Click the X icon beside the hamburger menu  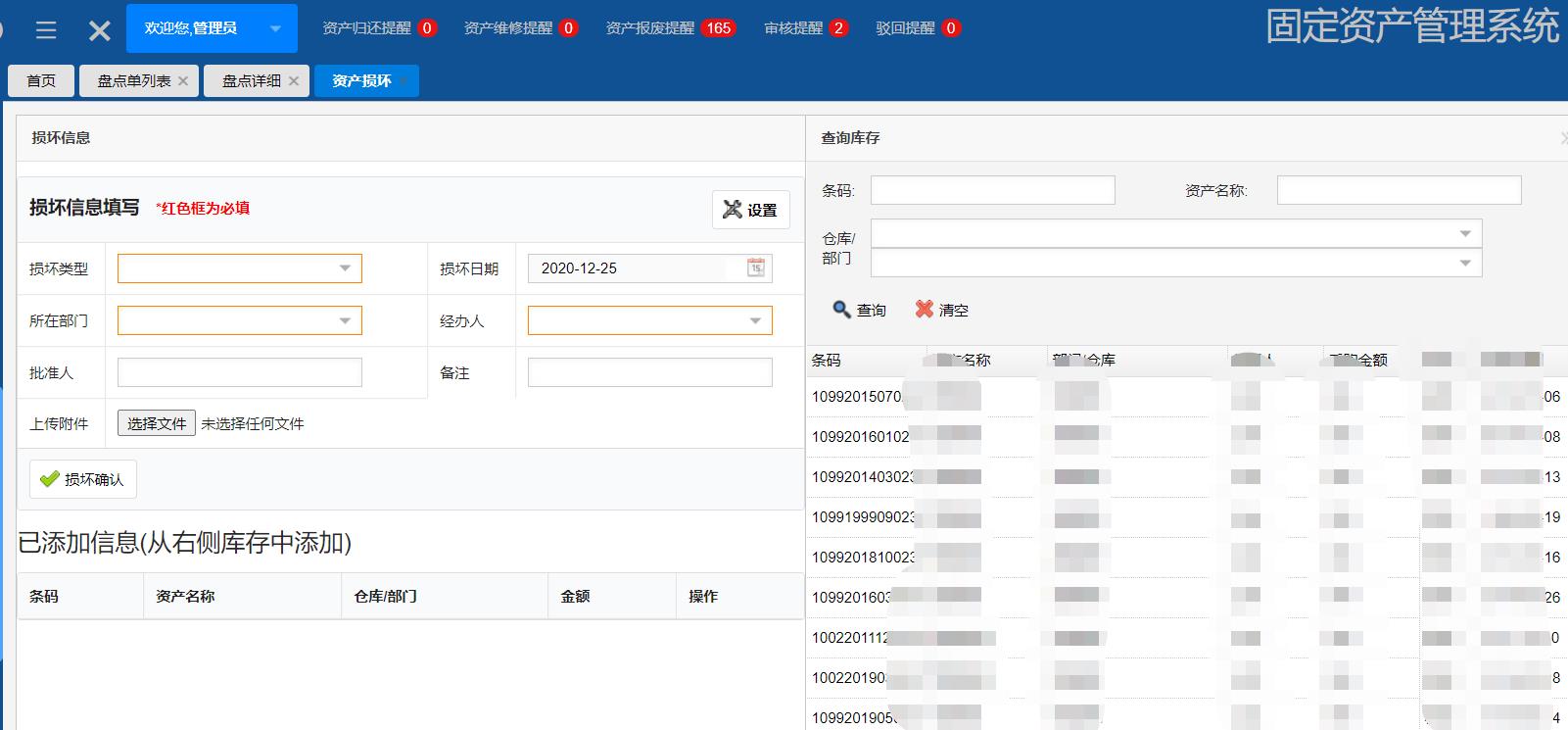tap(99, 30)
